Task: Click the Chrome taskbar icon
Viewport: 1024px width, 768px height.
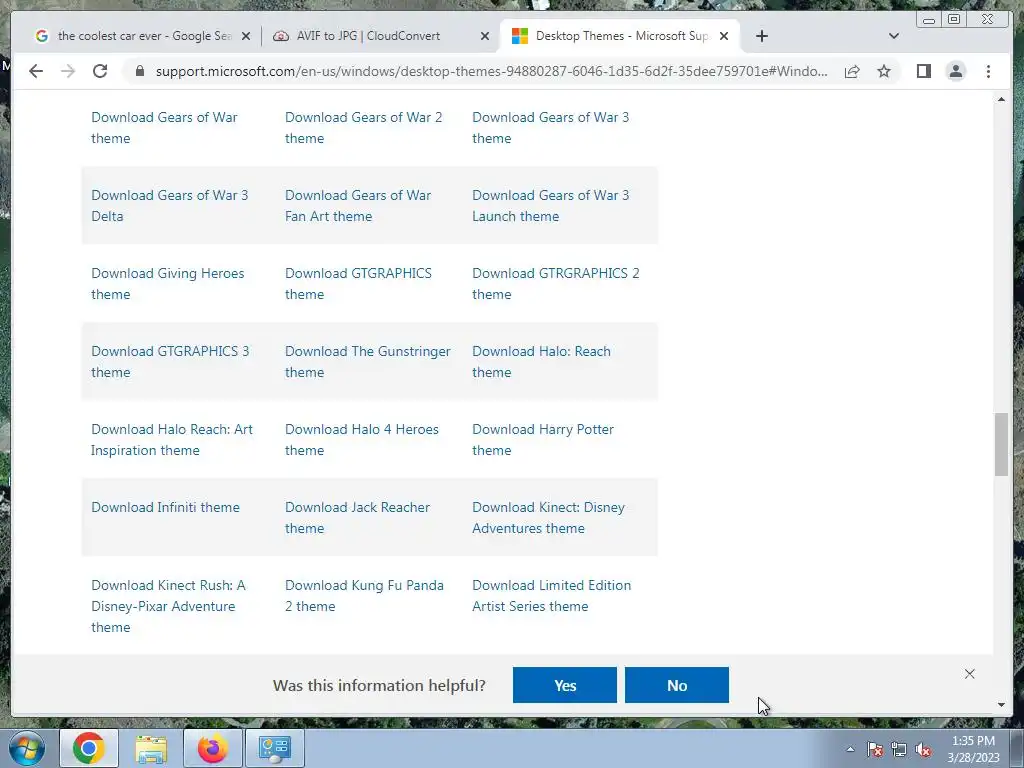Action: click(x=89, y=748)
